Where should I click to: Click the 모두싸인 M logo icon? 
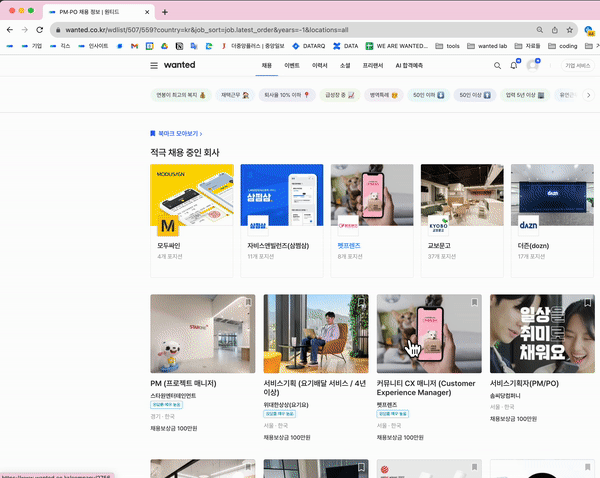[x=168, y=226]
